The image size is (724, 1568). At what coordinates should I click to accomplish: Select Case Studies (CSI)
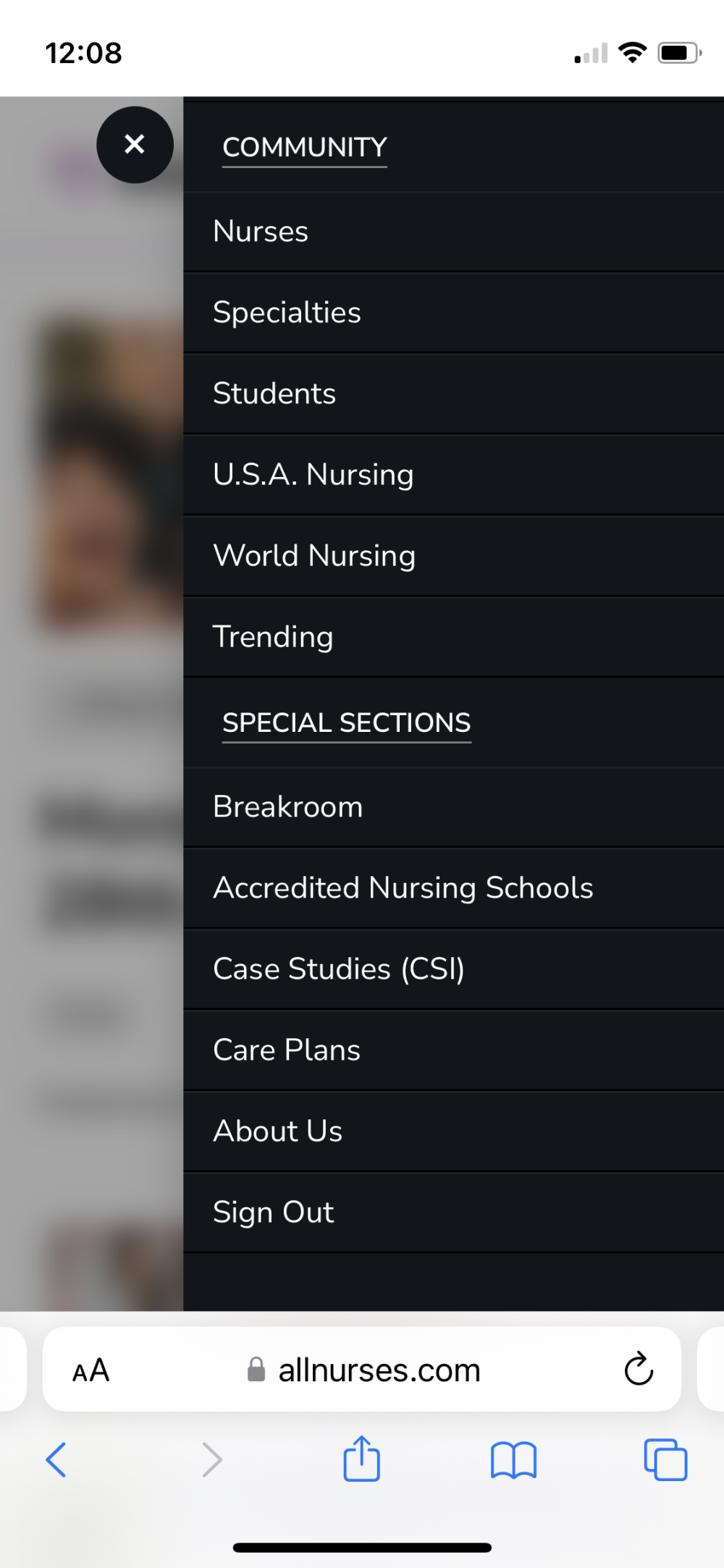click(338, 969)
